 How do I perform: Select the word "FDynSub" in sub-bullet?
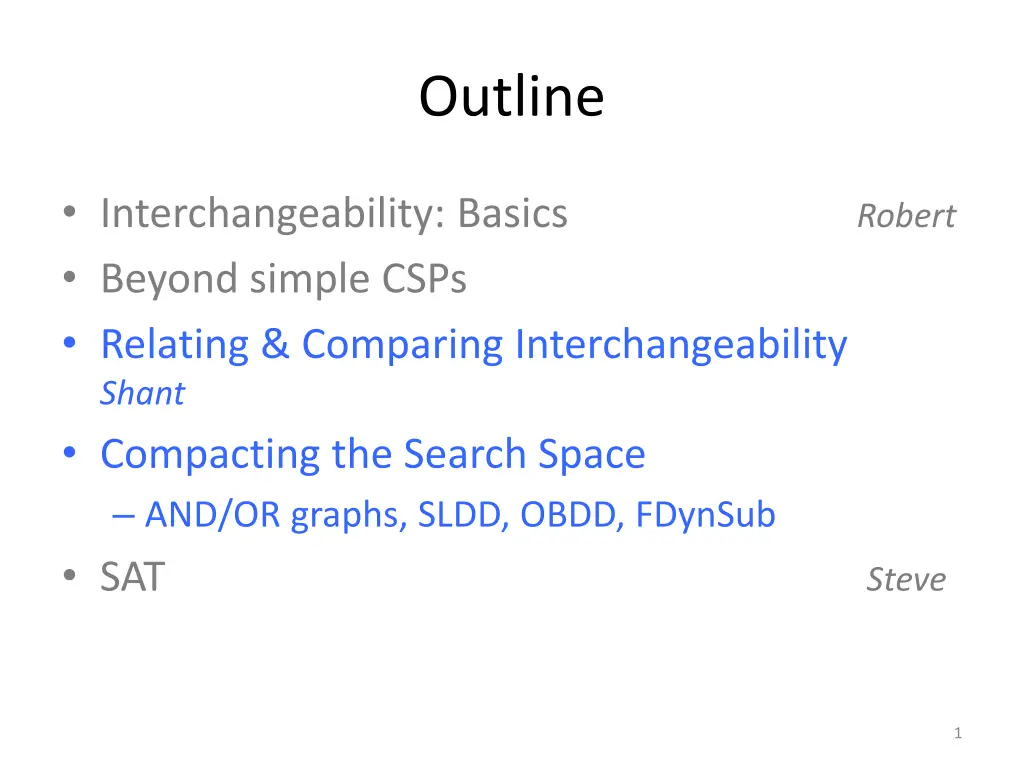click(705, 516)
